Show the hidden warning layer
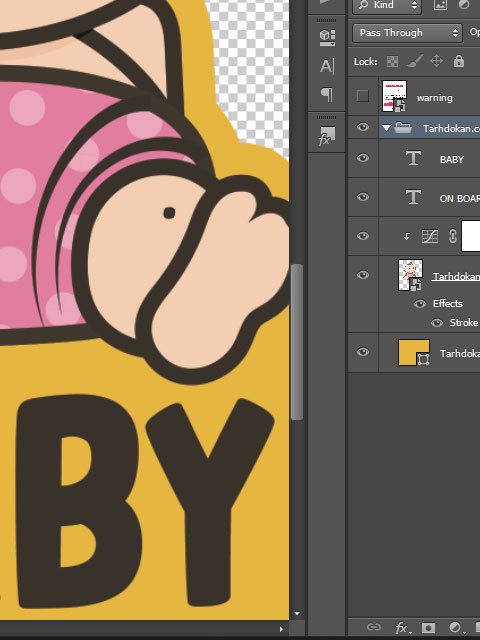Viewport: 480px width, 640px height. tap(362, 96)
